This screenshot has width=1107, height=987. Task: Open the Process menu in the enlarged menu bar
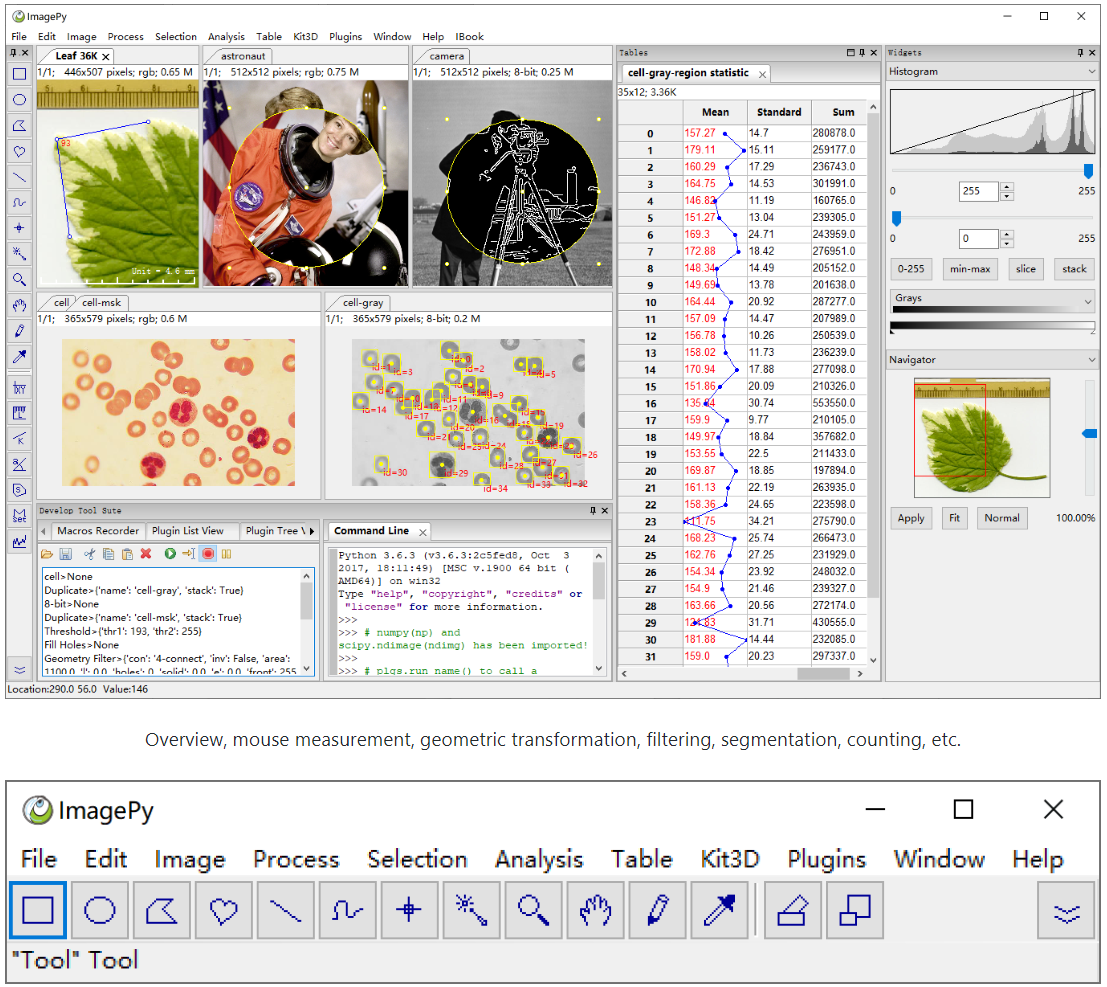[x=296, y=859]
